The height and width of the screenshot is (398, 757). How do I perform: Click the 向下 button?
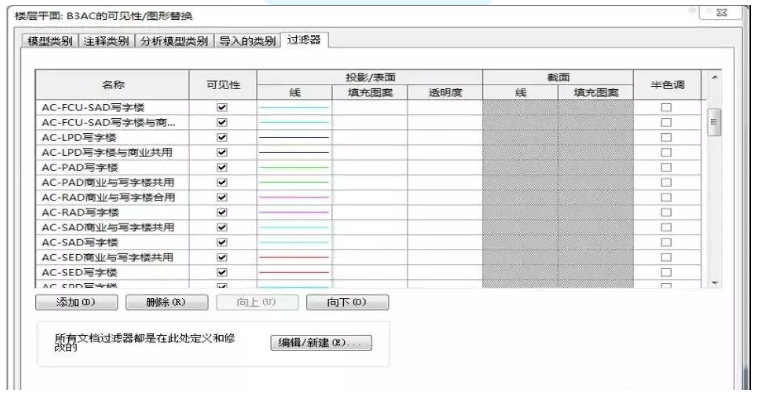pyautogui.click(x=347, y=302)
